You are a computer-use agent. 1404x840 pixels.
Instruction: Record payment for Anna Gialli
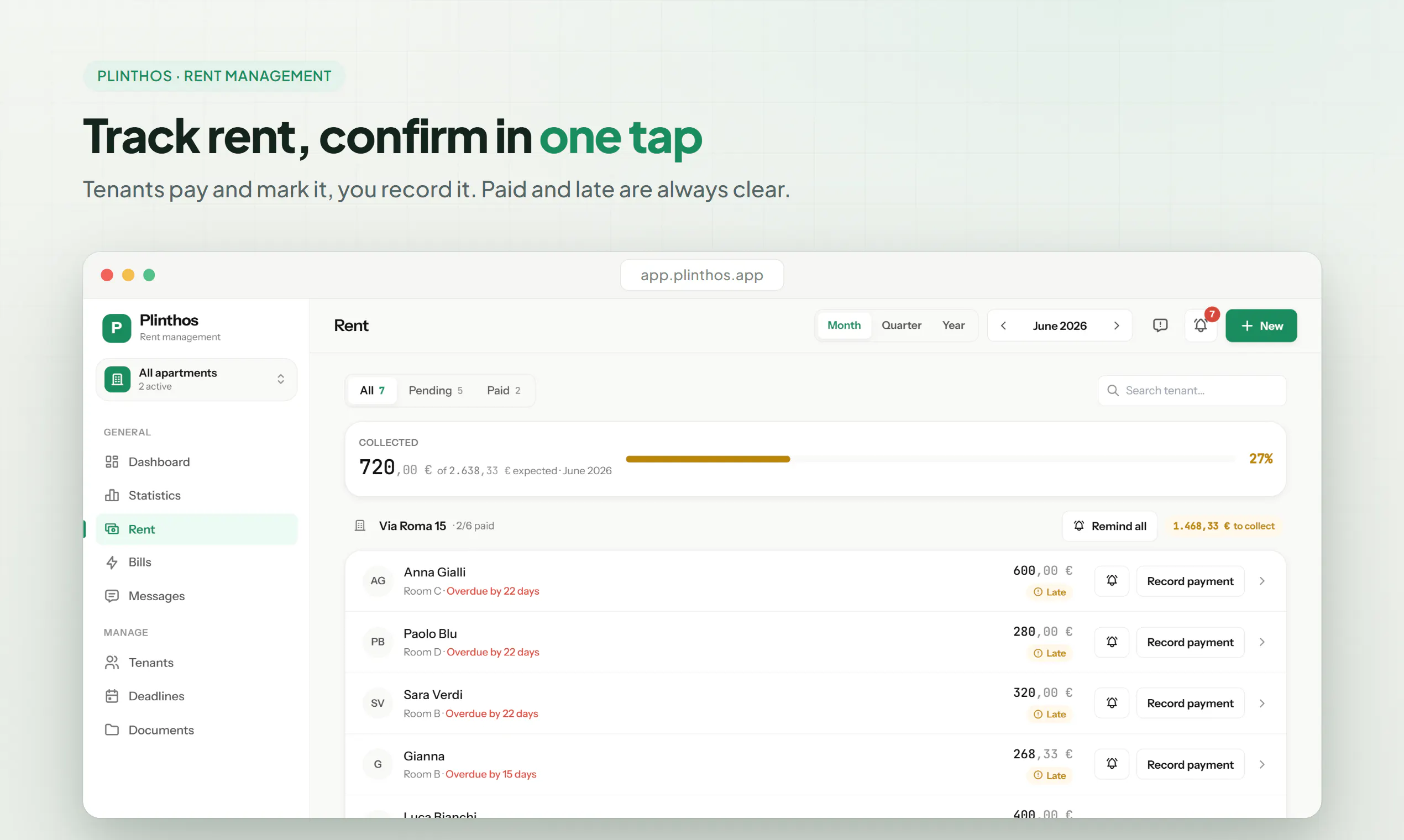(1190, 581)
